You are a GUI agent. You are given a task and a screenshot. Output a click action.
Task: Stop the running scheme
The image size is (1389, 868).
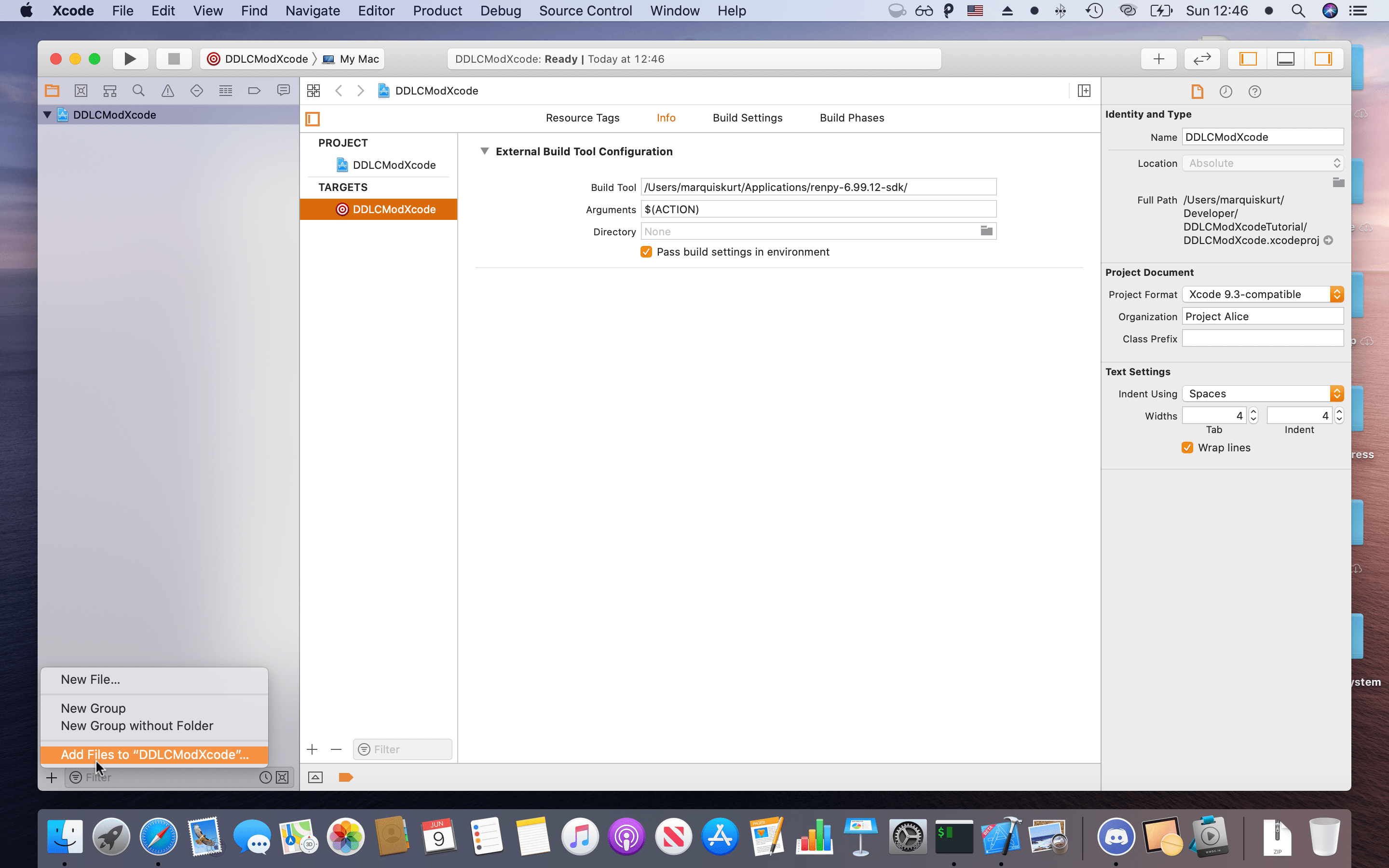click(174, 58)
